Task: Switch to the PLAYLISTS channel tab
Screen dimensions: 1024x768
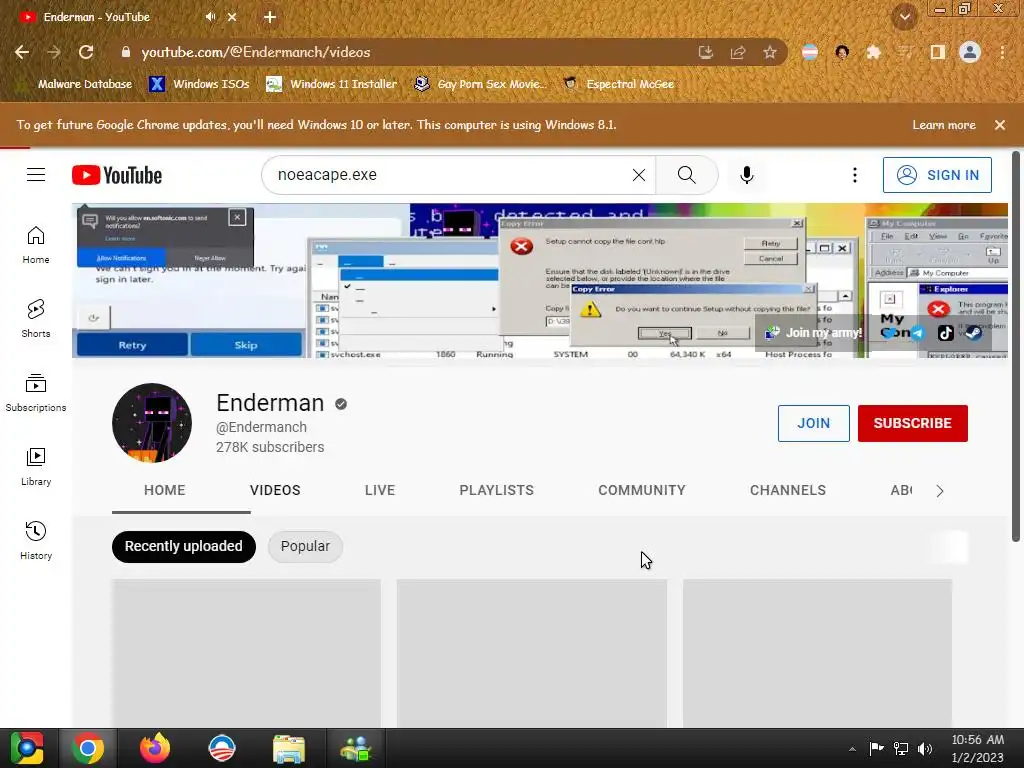Action: pos(496,490)
